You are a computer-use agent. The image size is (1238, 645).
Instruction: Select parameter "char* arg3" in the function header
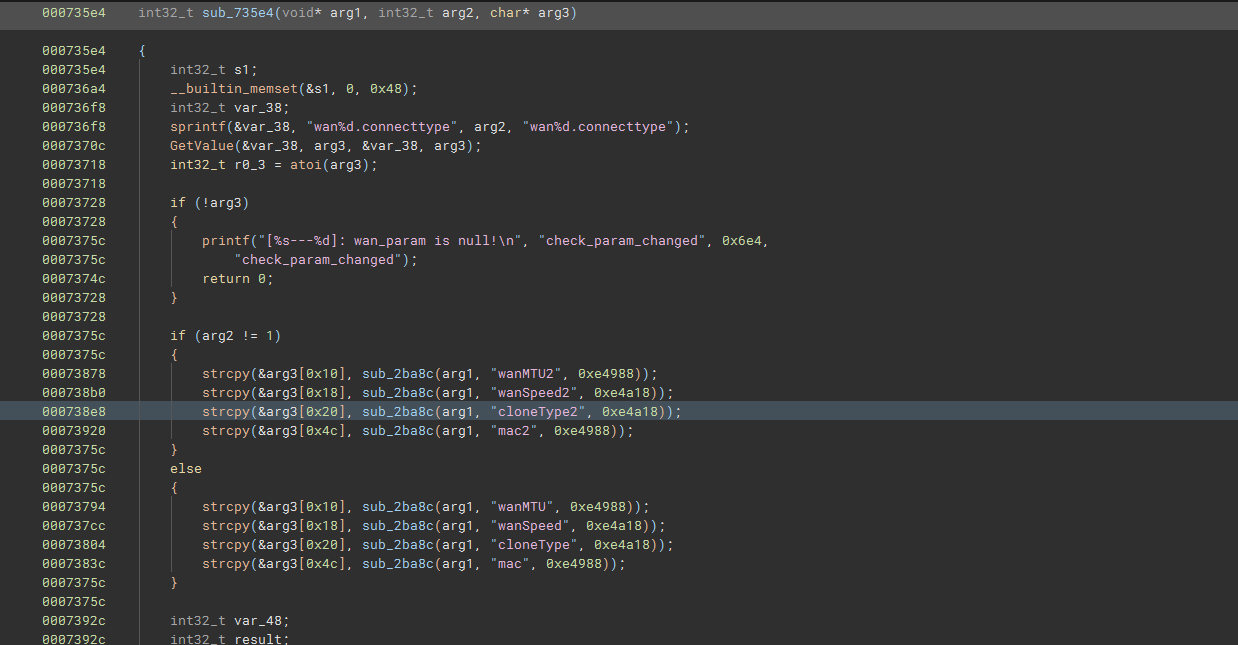530,13
